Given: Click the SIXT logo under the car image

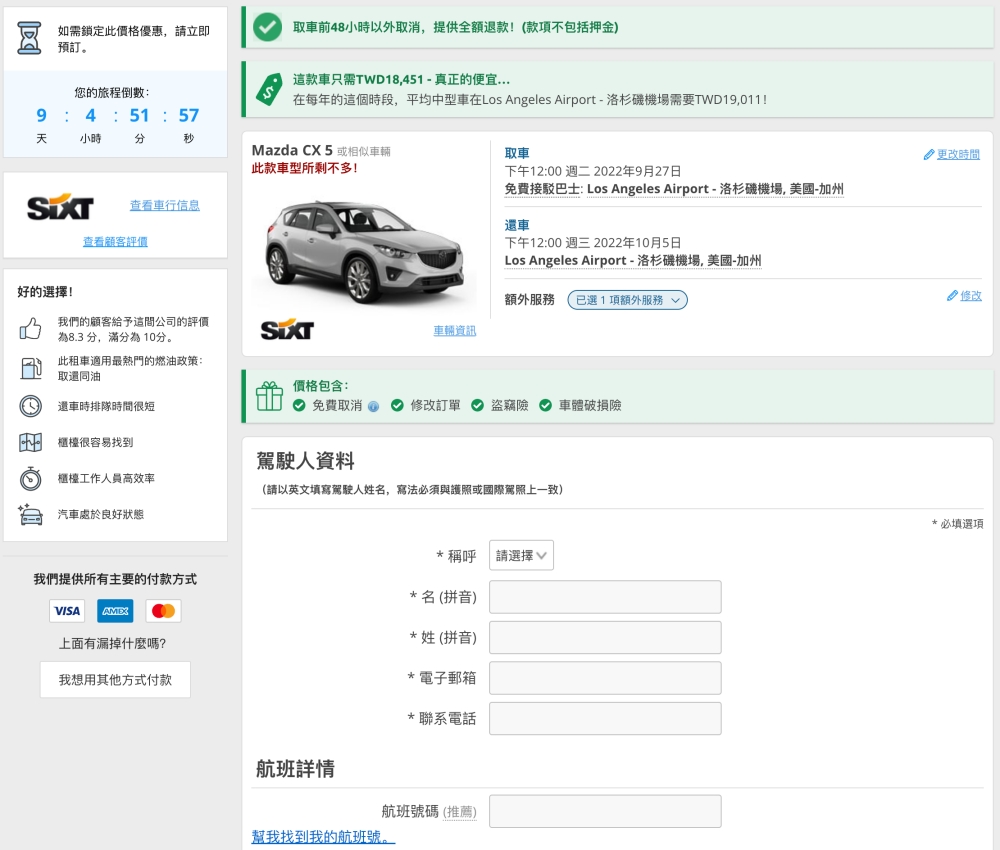Looking at the screenshot, I should click(287, 330).
